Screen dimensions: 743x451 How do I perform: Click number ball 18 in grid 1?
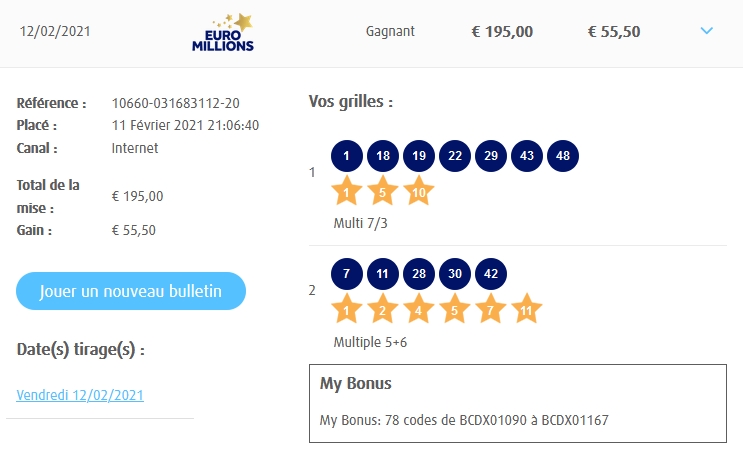pos(382,156)
